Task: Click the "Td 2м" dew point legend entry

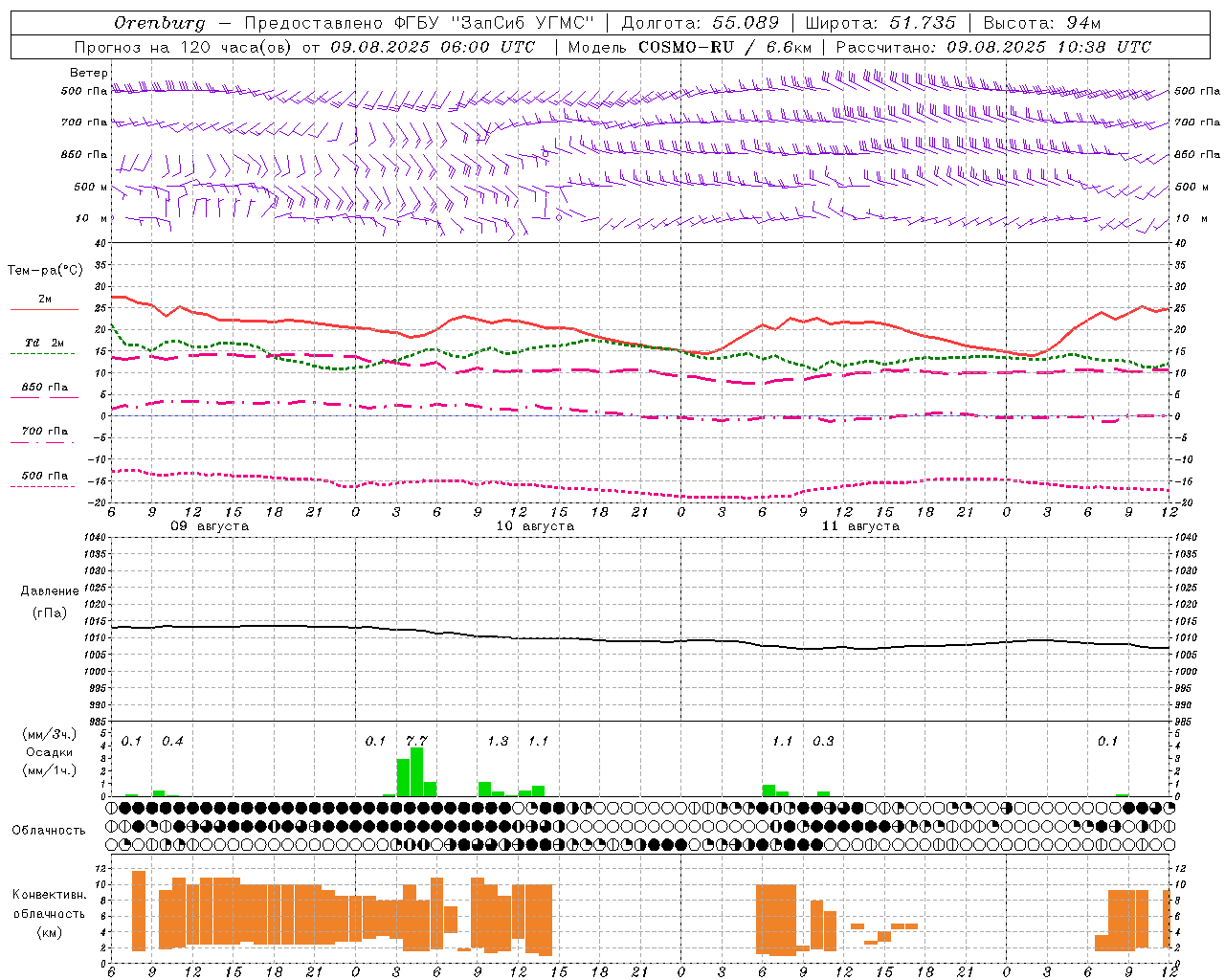Action: tap(44, 343)
